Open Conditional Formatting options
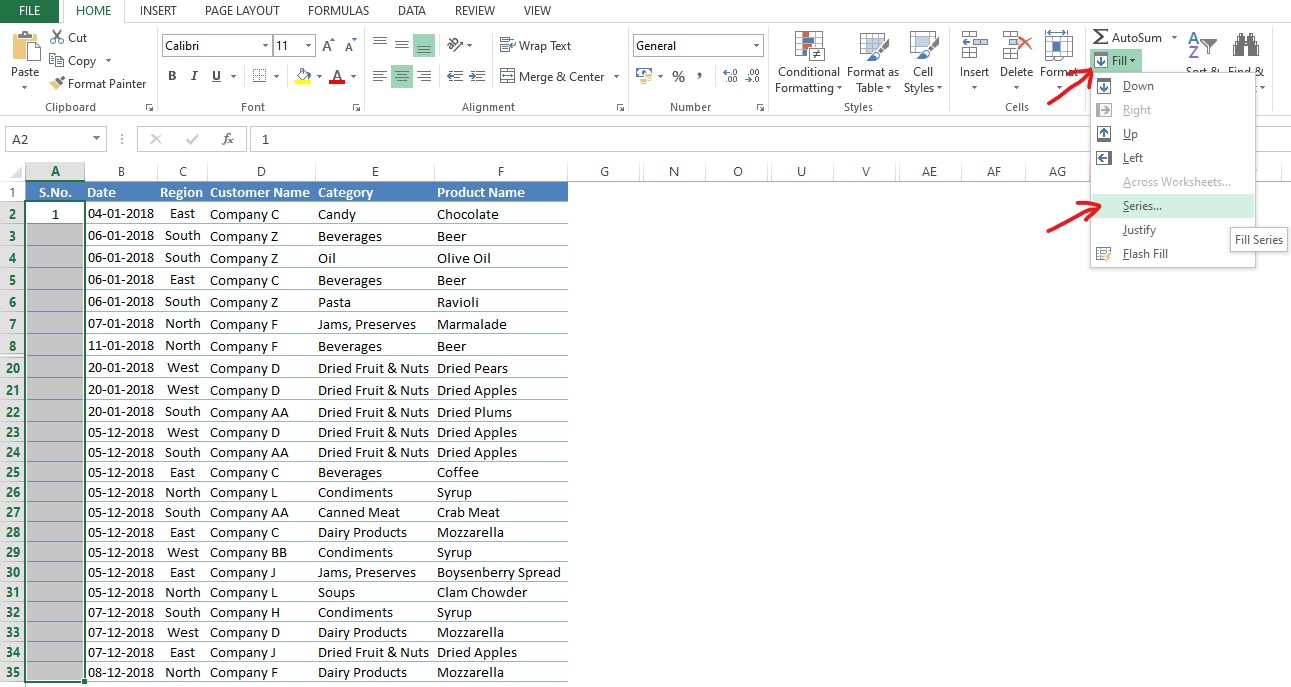Screen dimensions: 1291x687 point(807,62)
